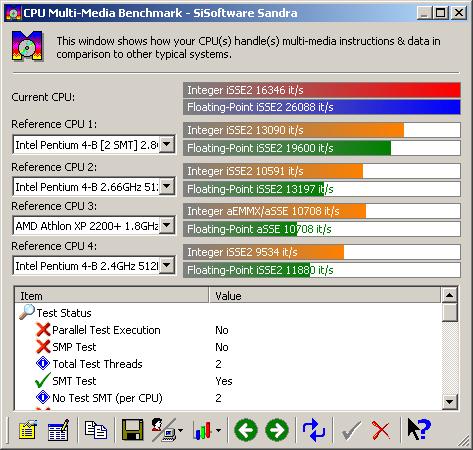This screenshot has width=473, height=450.
Task: Go back with the green left arrow
Action: coord(246,430)
